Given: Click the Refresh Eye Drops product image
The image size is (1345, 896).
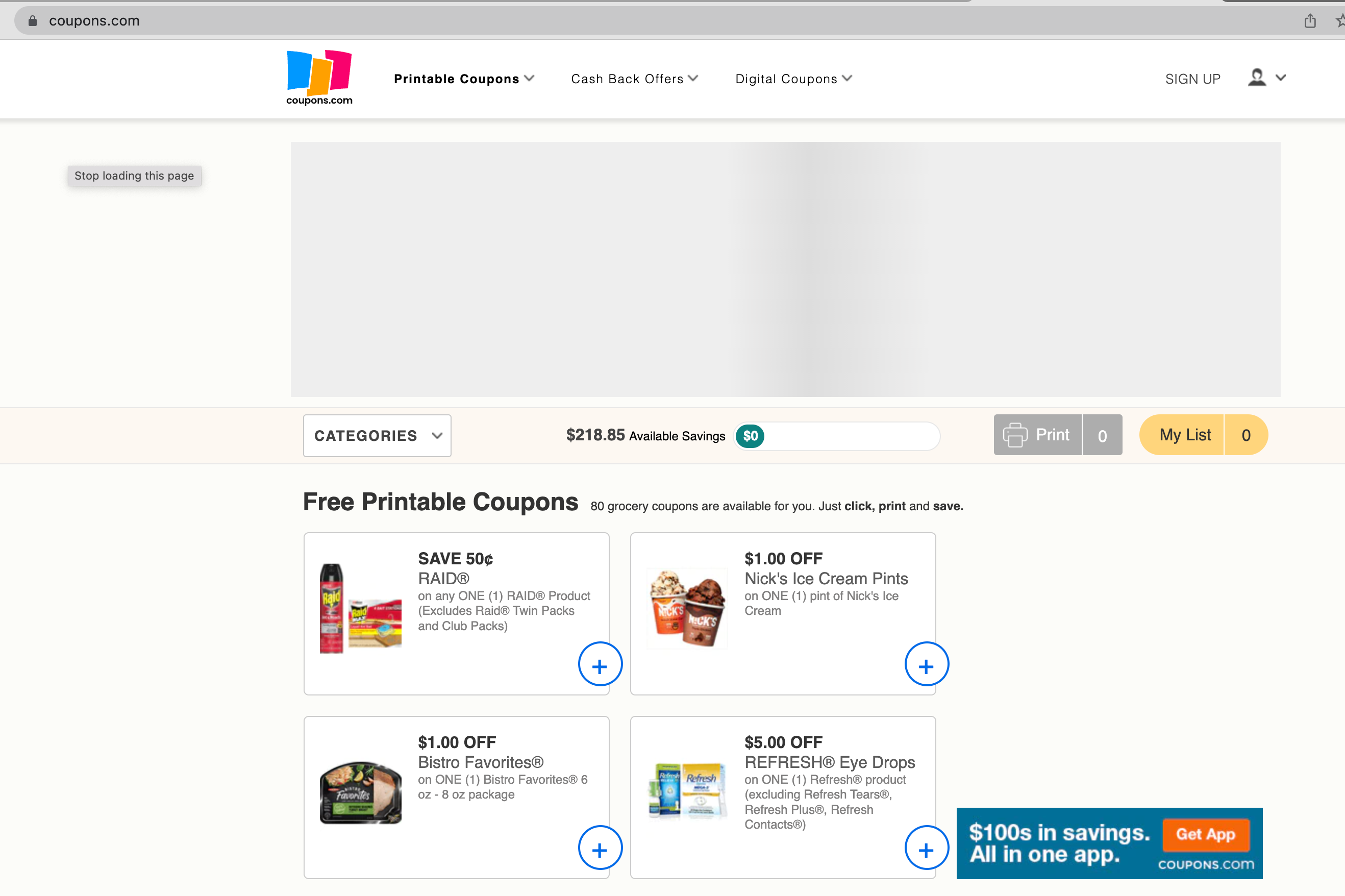Looking at the screenshot, I should [x=687, y=791].
